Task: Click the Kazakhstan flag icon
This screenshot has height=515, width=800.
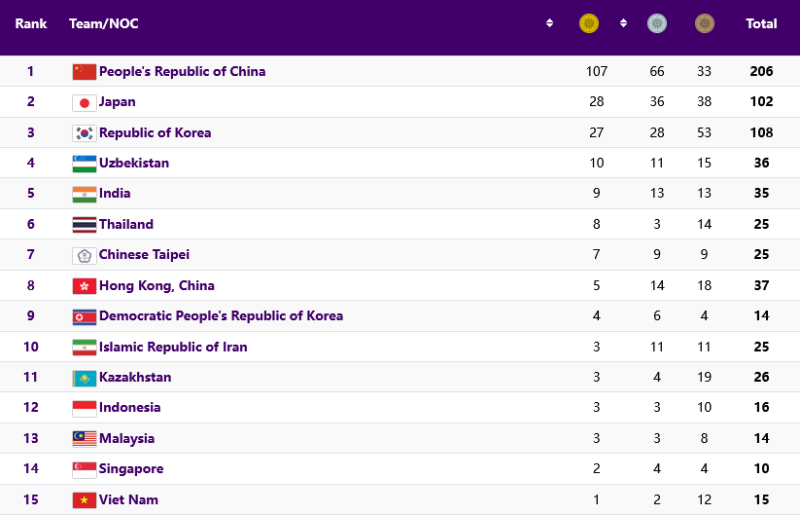Action: [84, 378]
